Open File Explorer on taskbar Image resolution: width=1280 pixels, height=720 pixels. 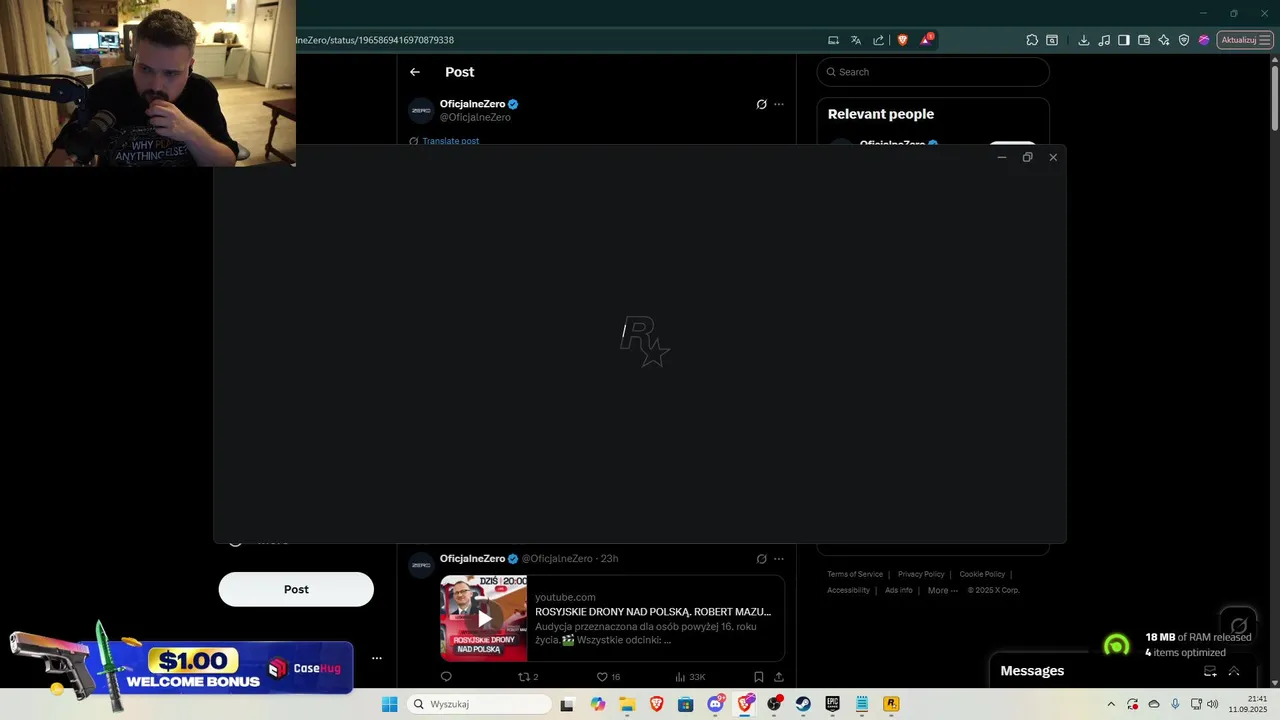coord(627,704)
